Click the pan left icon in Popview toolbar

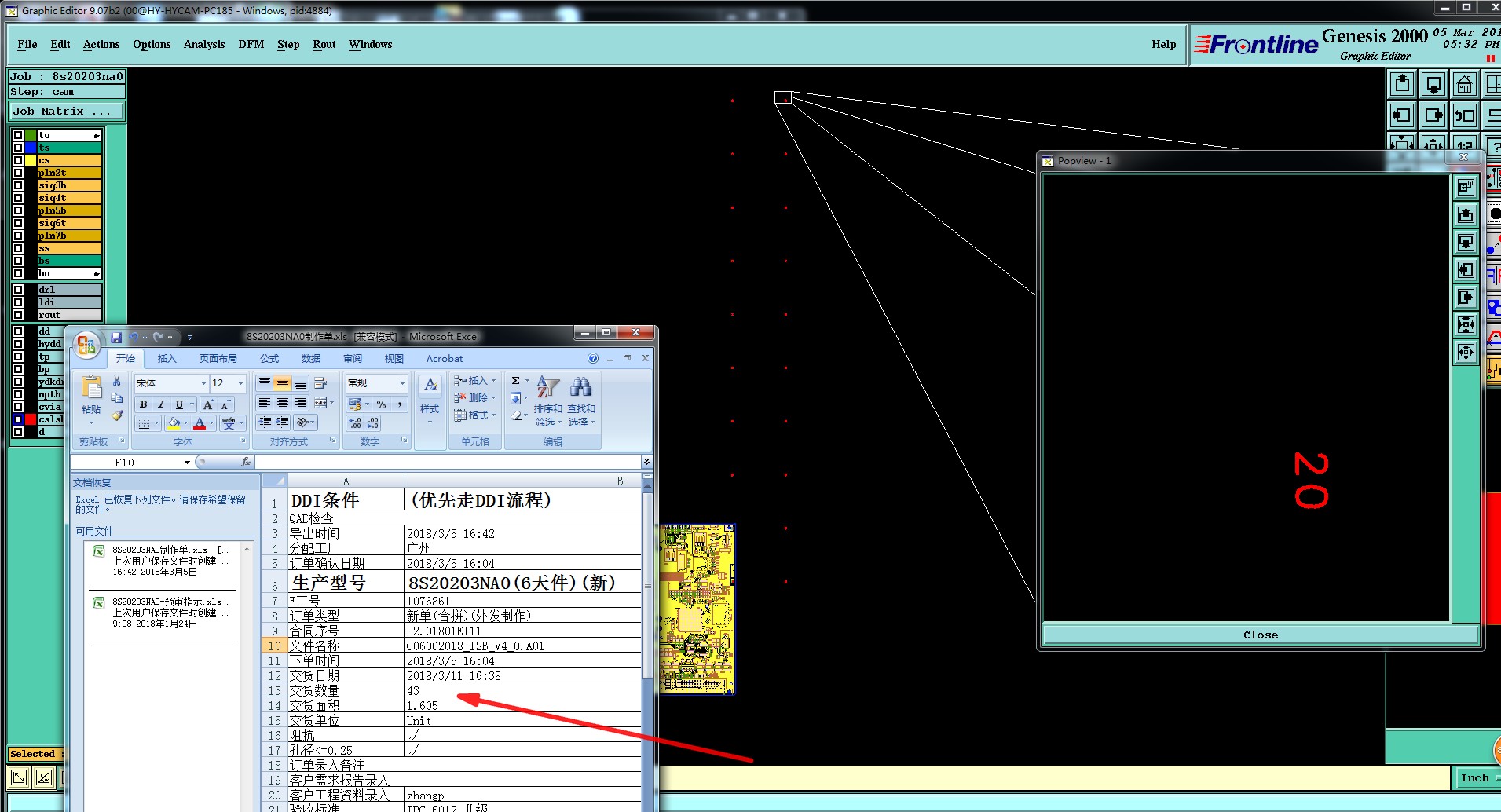[1466, 269]
